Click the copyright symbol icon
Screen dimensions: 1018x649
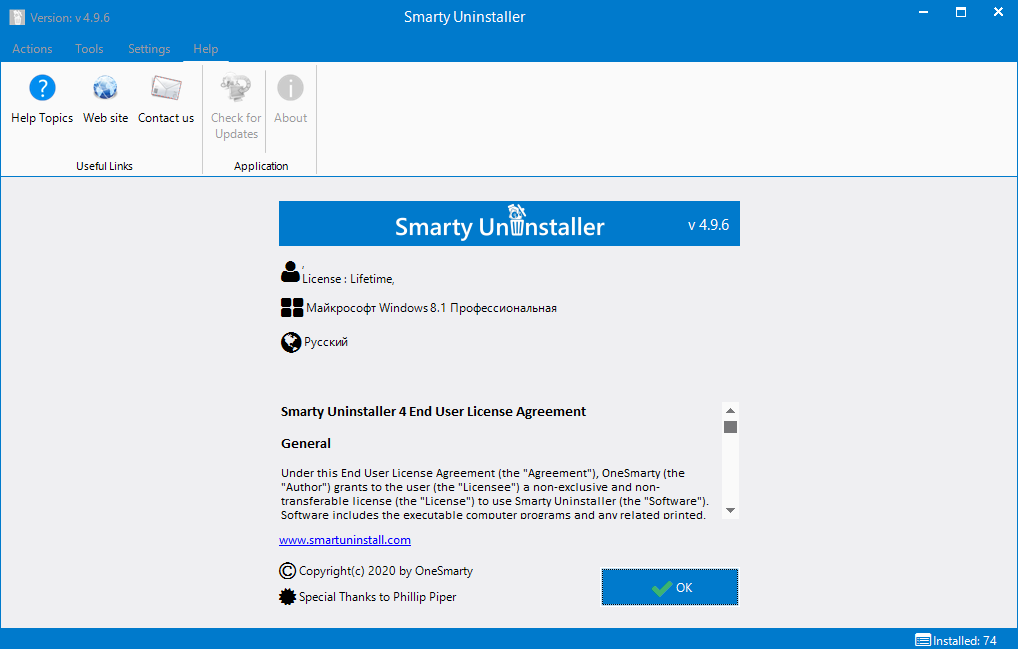point(288,571)
